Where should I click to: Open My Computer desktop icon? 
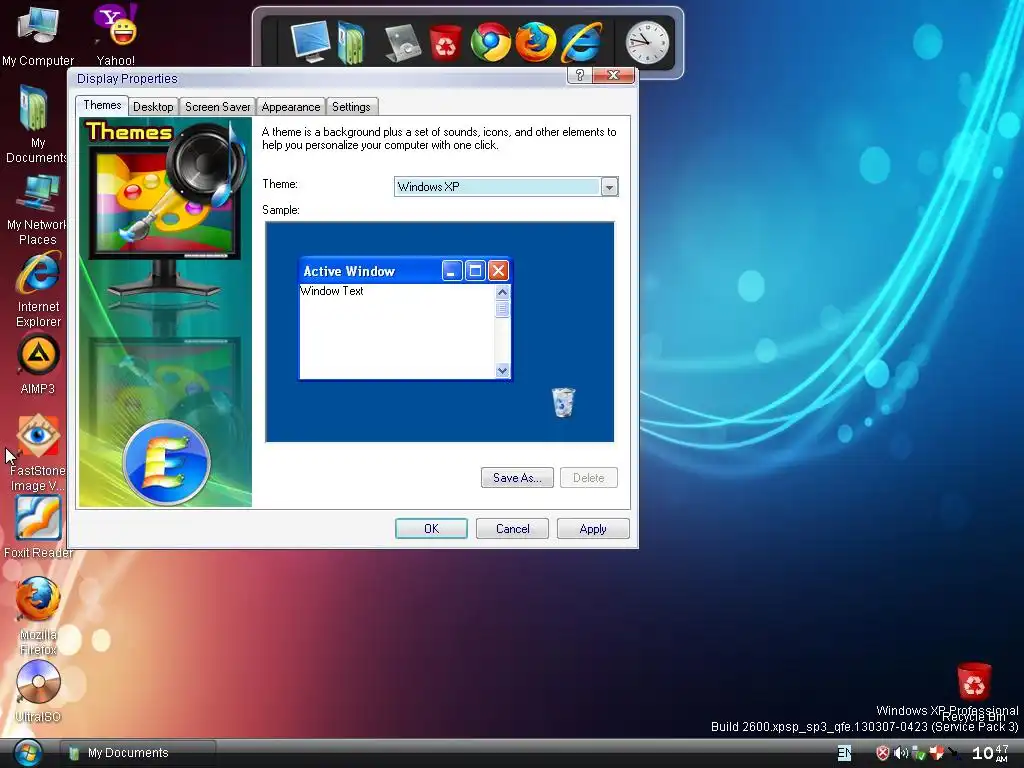[37, 34]
